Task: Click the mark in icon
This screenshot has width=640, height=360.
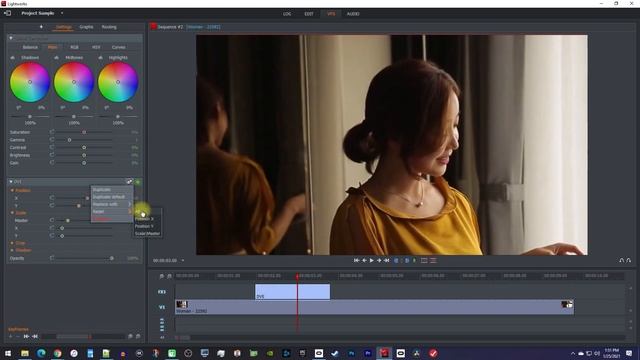Action: pyautogui.click(x=396, y=260)
